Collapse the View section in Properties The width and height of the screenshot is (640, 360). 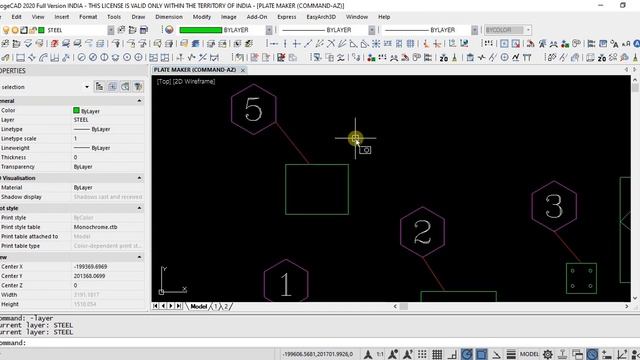139,257
